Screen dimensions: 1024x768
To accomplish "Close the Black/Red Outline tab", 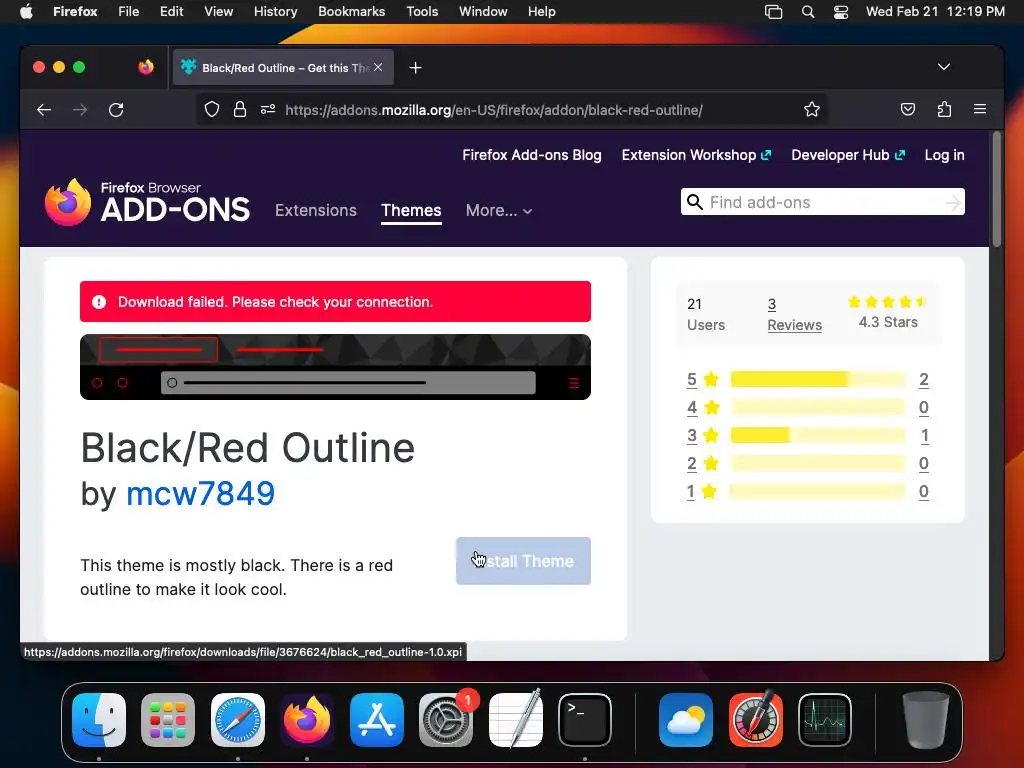I will (x=378, y=67).
